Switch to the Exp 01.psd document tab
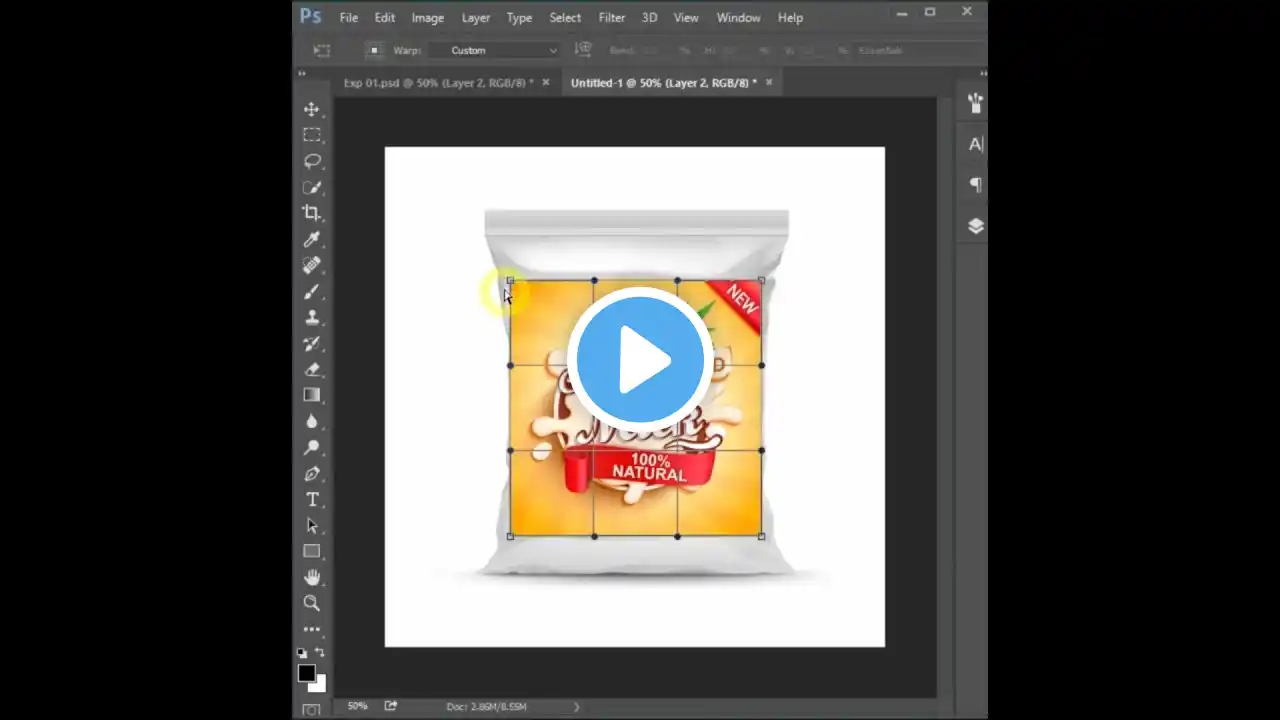This screenshot has height=720, width=1280. [x=438, y=82]
